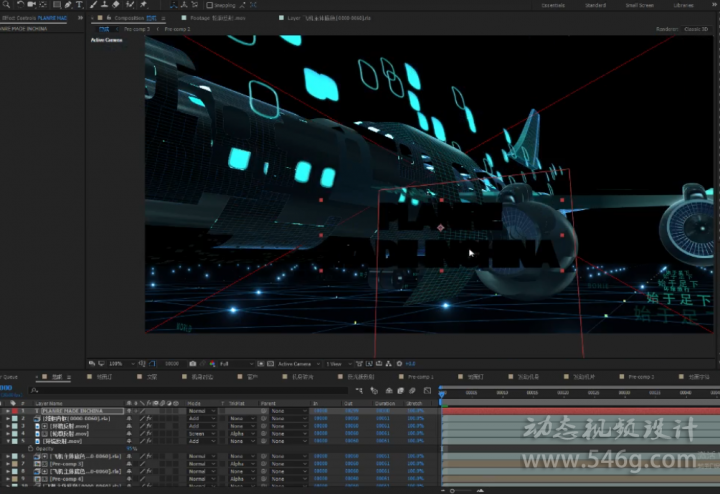Open the Active Camera view dropdown
Viewport: 720px width, 494px height.
298,364
